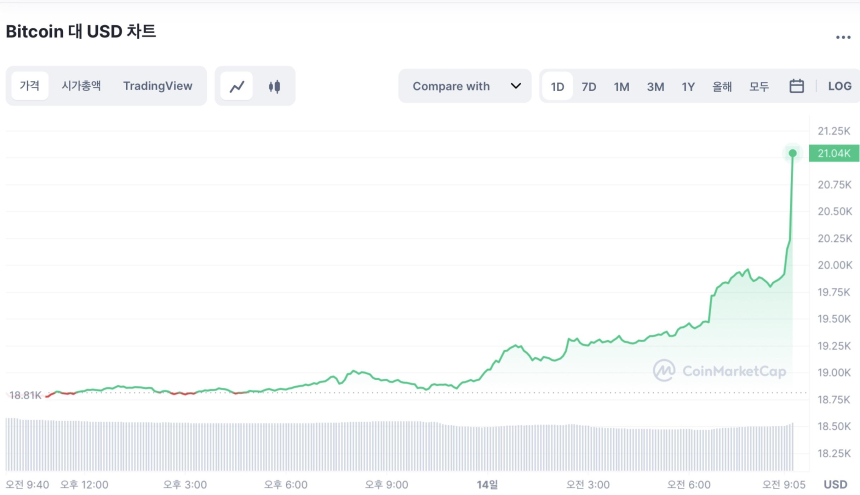Viewport: 860px width, 495px height.
Task: Choose the 3M time range
Action: pos(655,87)
